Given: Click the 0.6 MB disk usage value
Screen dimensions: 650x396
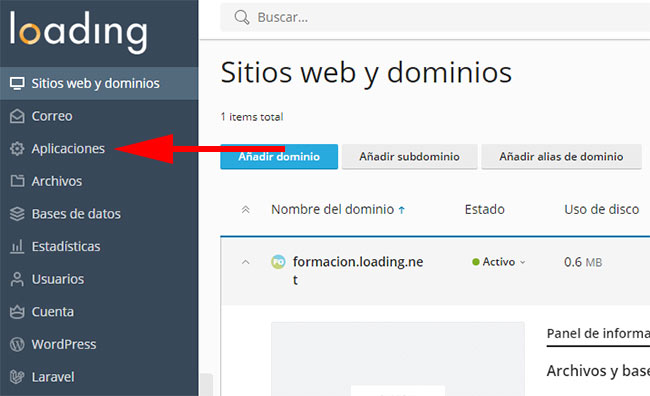Looking at the screenshot, I should click(583, 262).
